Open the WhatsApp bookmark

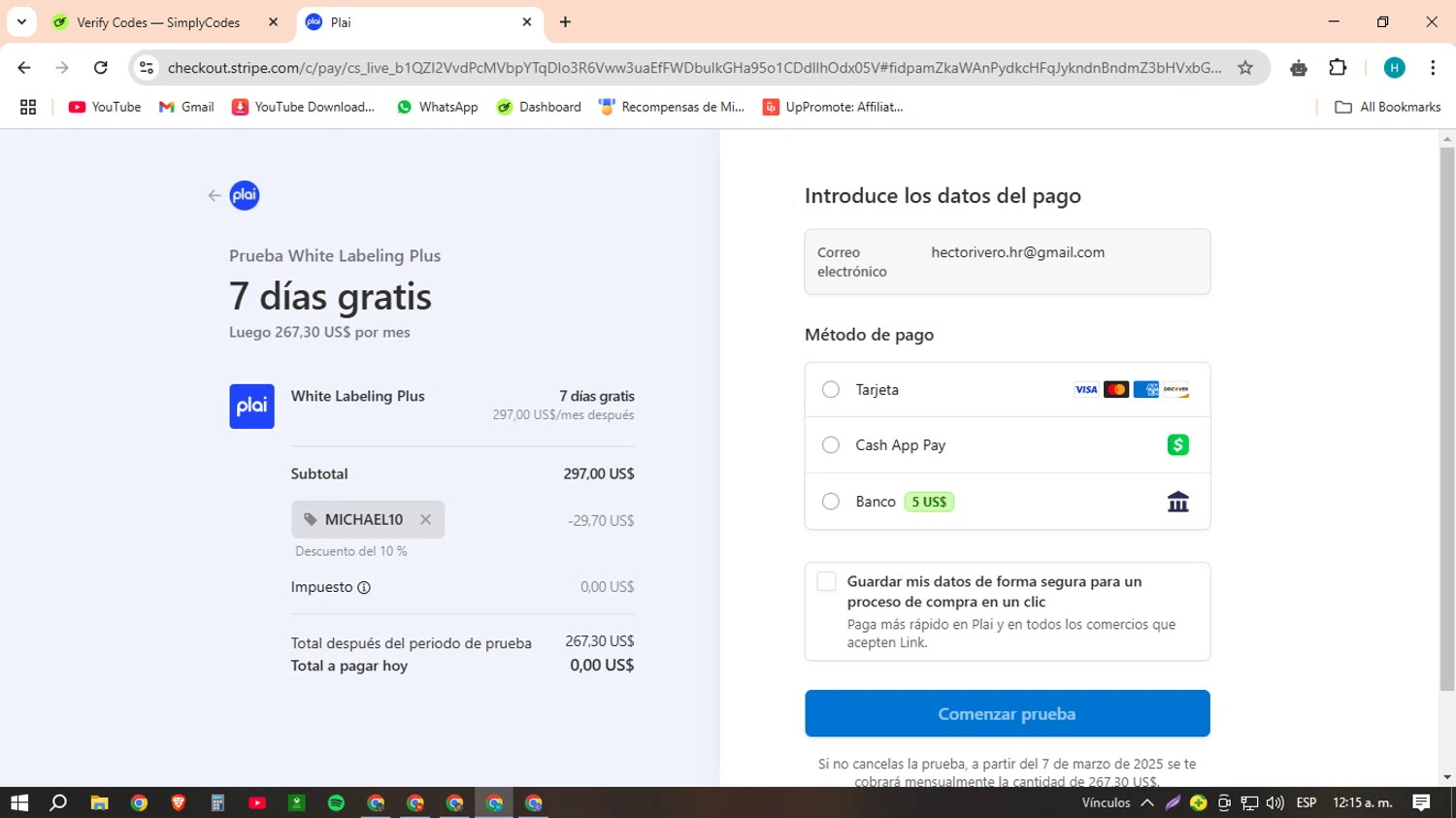click(x=437, y=107)
